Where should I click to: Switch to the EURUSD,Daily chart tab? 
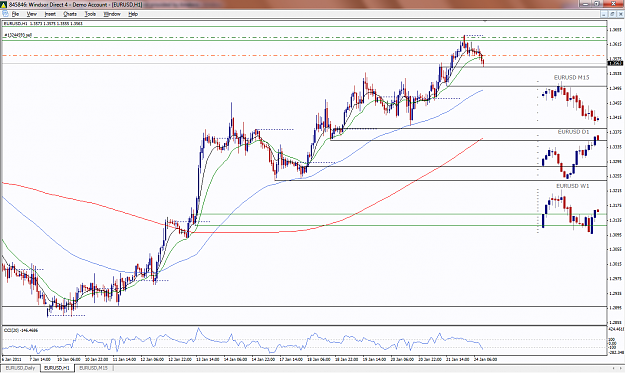coord(20,368)
